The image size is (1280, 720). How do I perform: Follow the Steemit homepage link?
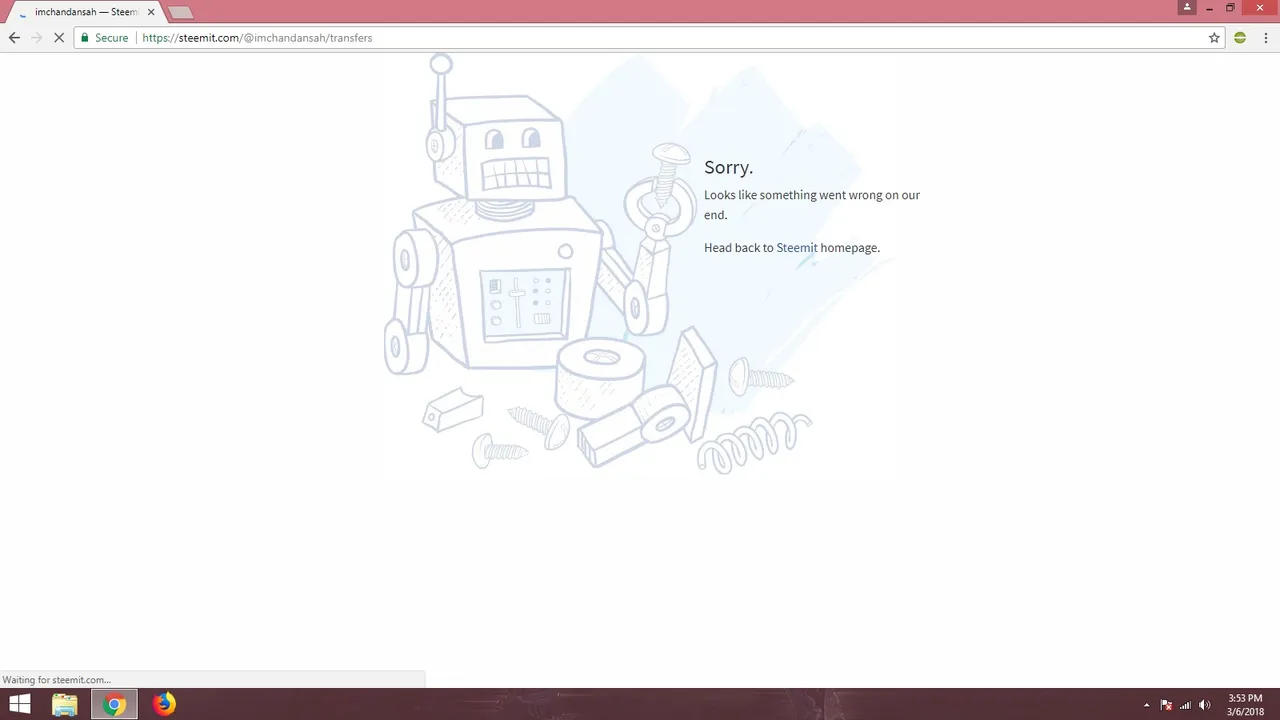click(x=797, y=248)
